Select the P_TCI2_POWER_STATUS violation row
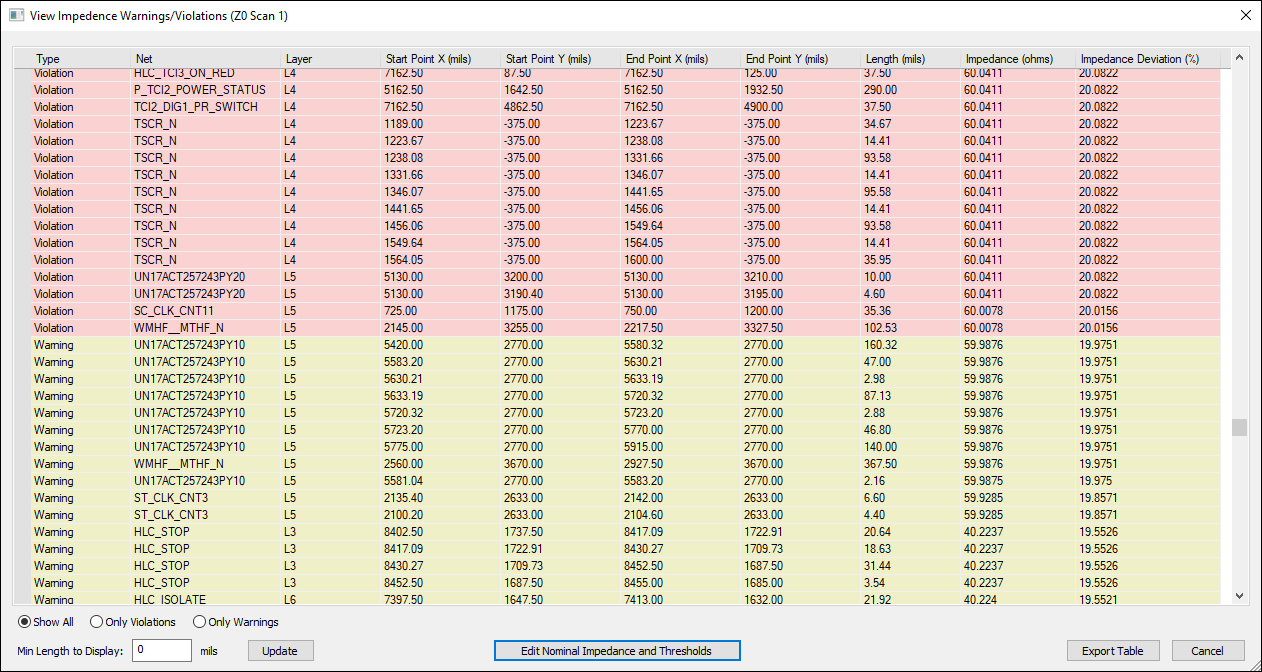Screen dimensions: 1262x672 (x=400, y=90)
